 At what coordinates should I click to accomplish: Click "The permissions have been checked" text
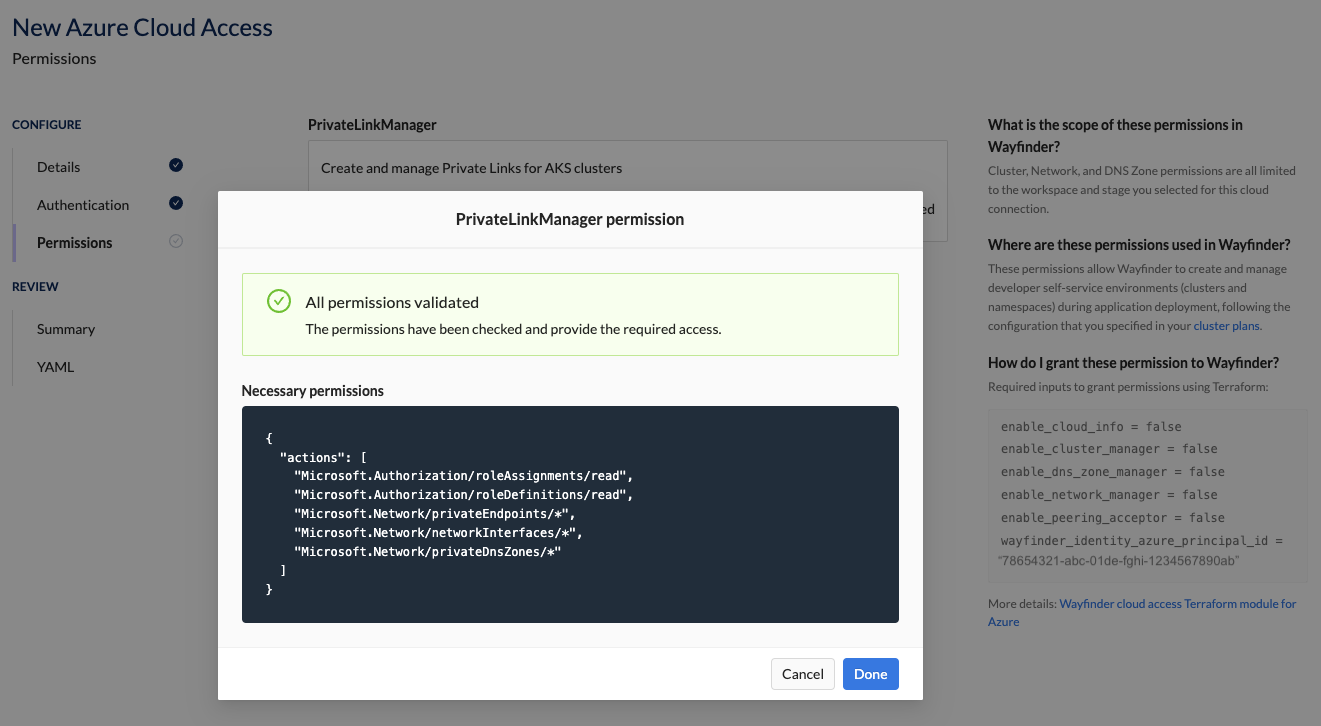[x=513, y=328]
